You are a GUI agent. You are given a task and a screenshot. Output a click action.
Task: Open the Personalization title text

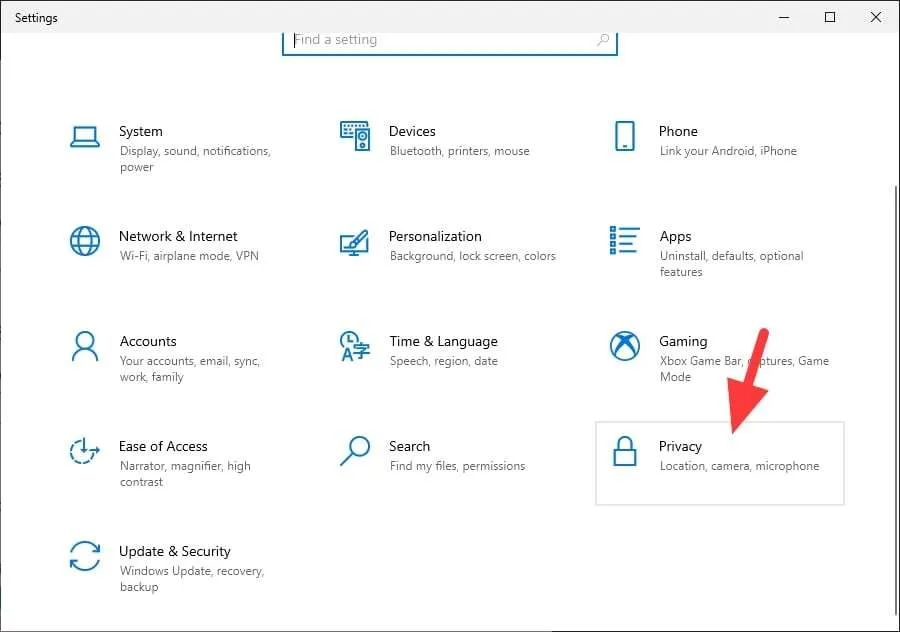(435, 236)
